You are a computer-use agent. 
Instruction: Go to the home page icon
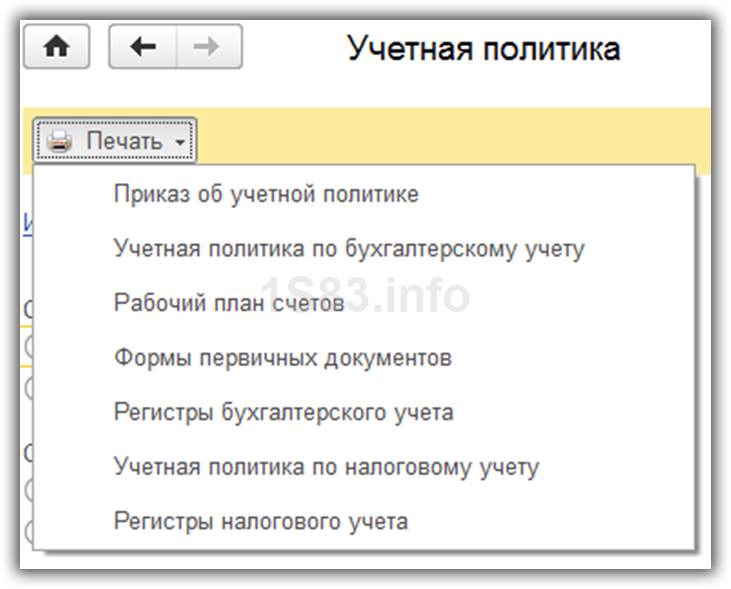click(56, 47)
